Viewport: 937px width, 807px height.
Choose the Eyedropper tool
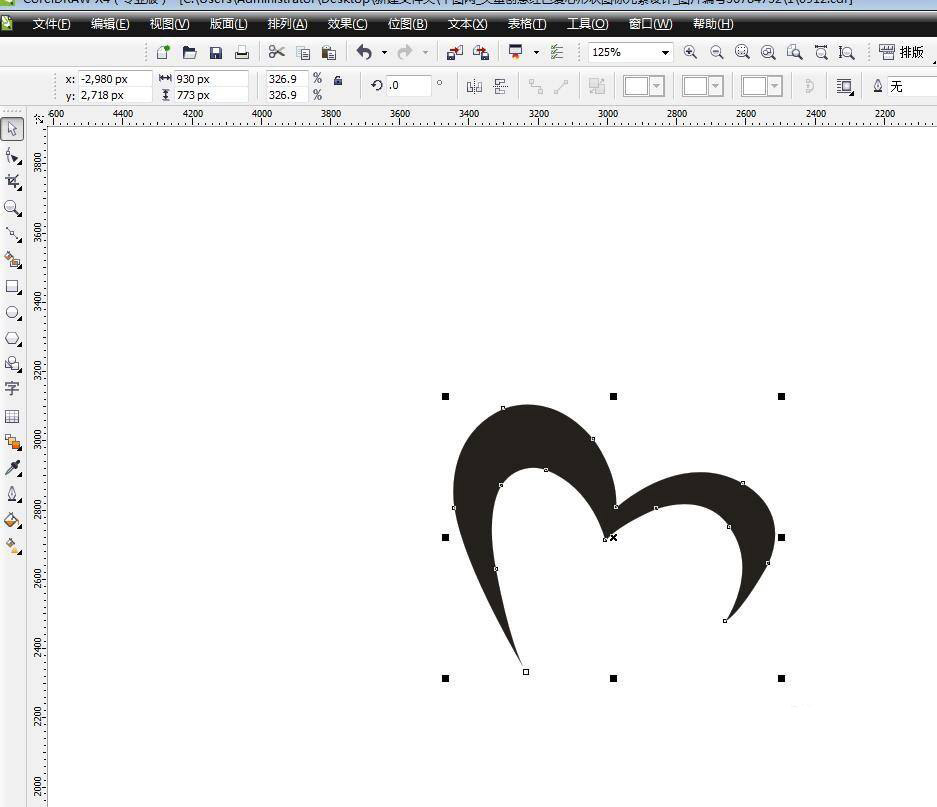(x=12, y=468)
